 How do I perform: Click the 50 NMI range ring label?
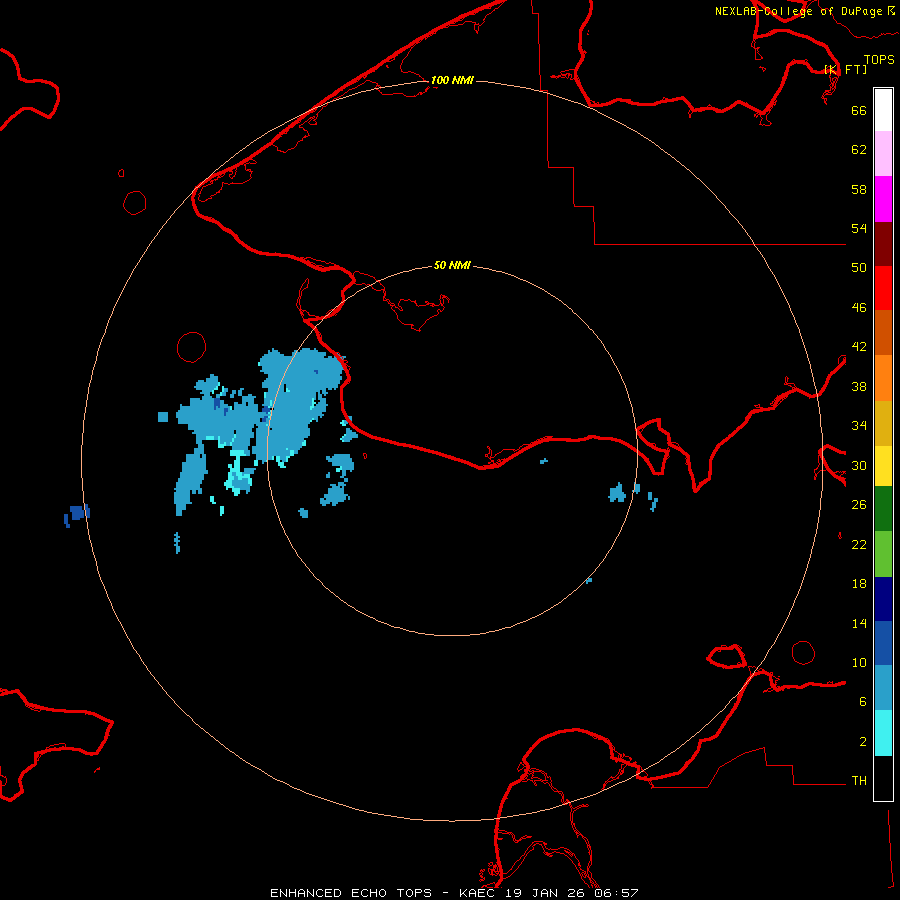(452, 265)
